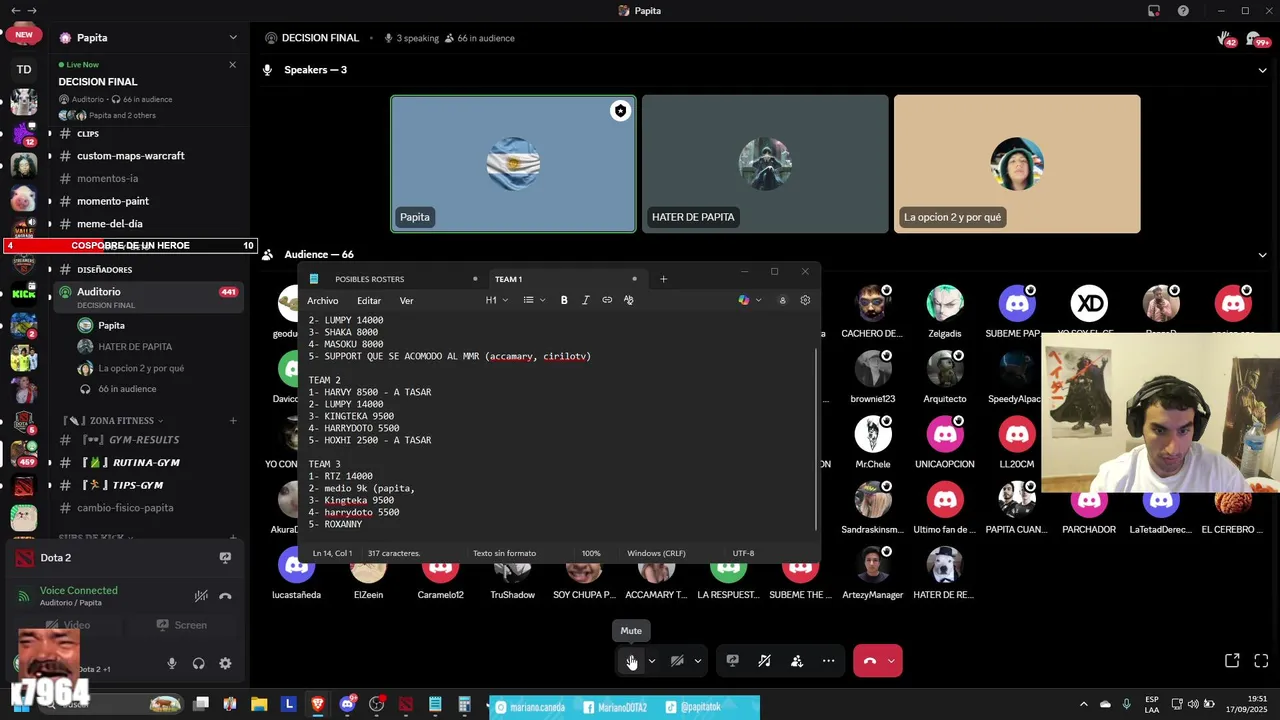Add new Notepad tab plus button
This screenshot has height=720, width=1280.
[663, 279]
